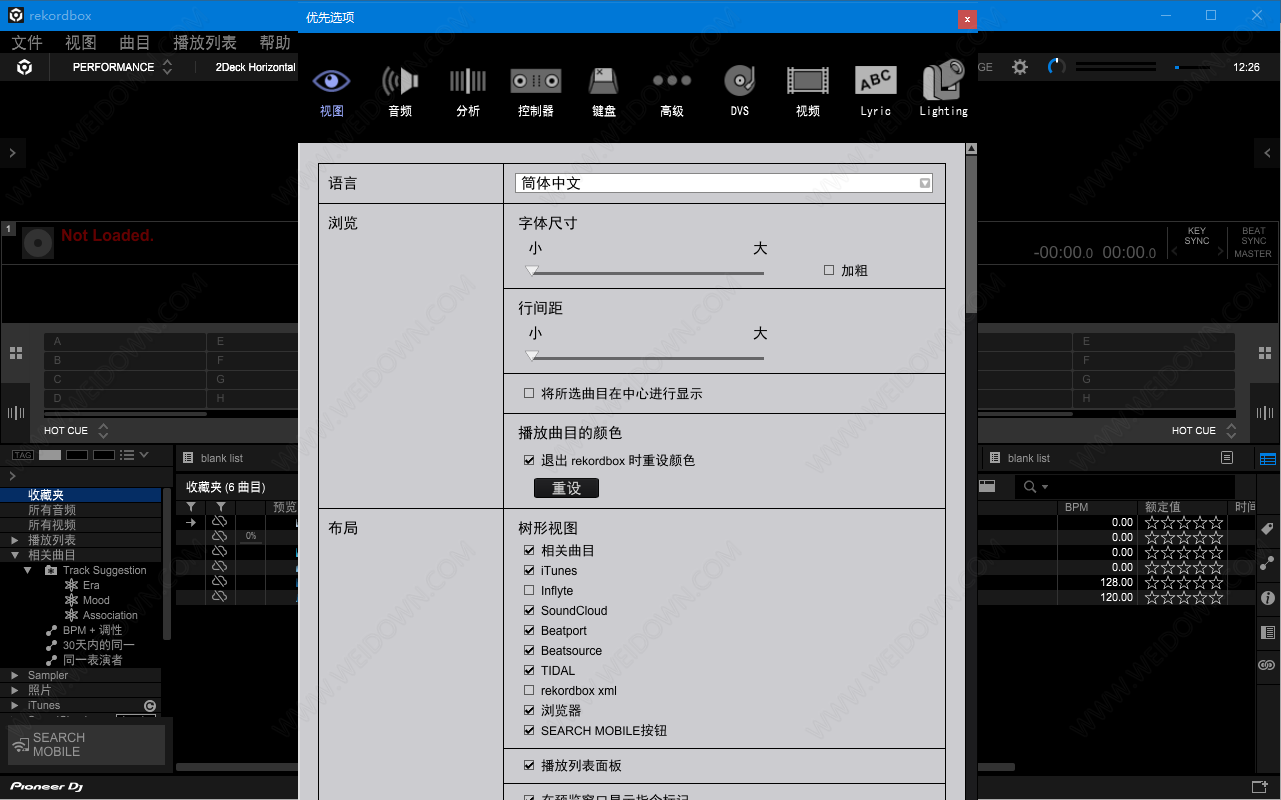Open the Lighting preferences tab
The width and height of the screenshot is (1281, 800).
pos(944,90)
